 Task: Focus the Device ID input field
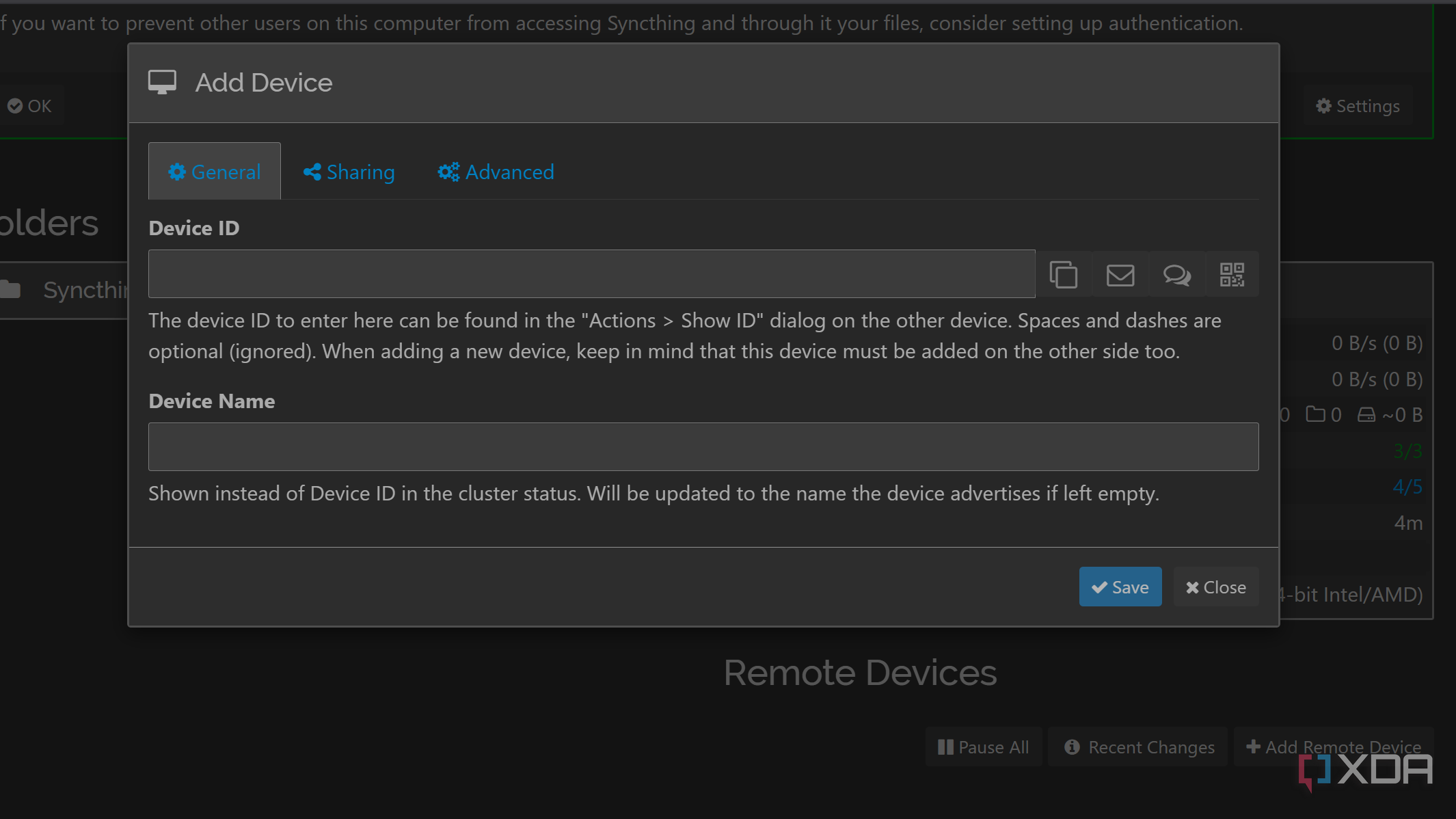click(x=592, y=274)
